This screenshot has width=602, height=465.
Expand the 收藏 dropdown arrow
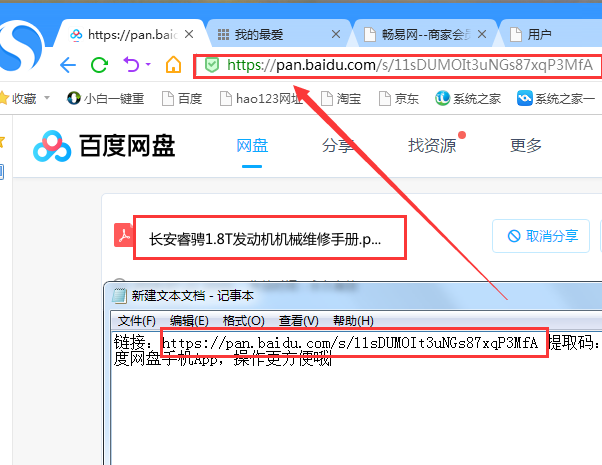pos(47,98)
